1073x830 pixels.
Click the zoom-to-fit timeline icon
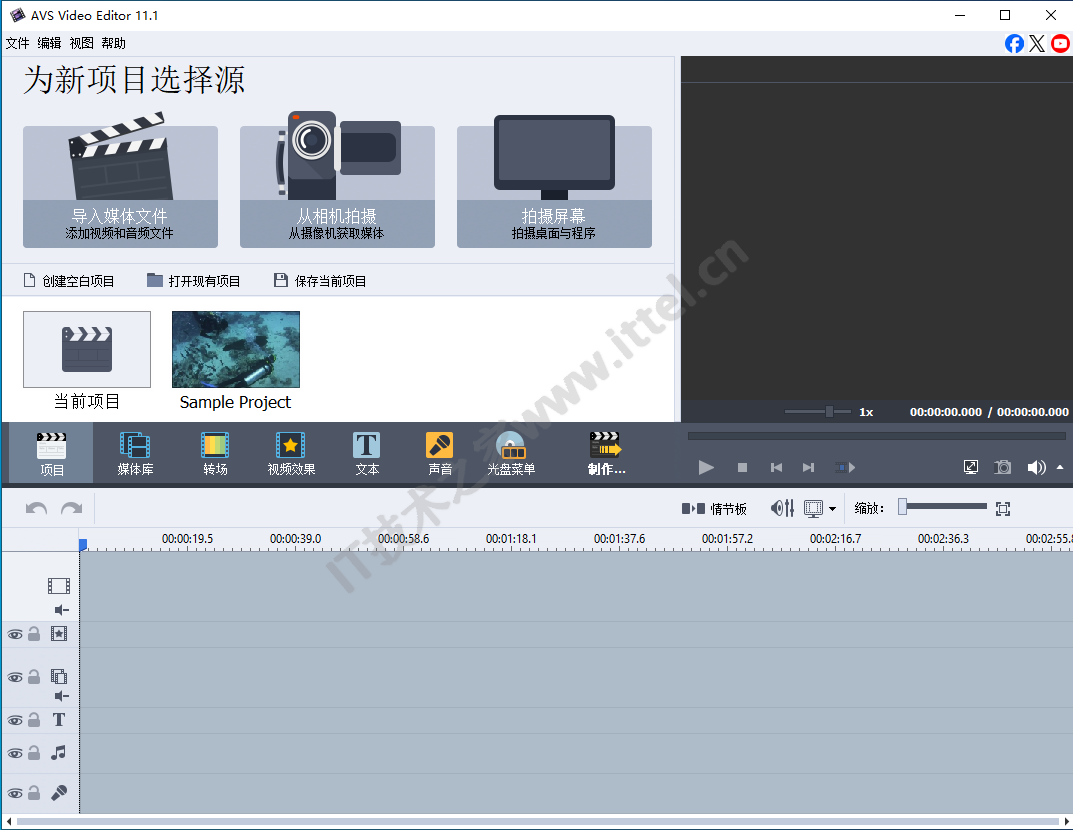[1003, 508]
